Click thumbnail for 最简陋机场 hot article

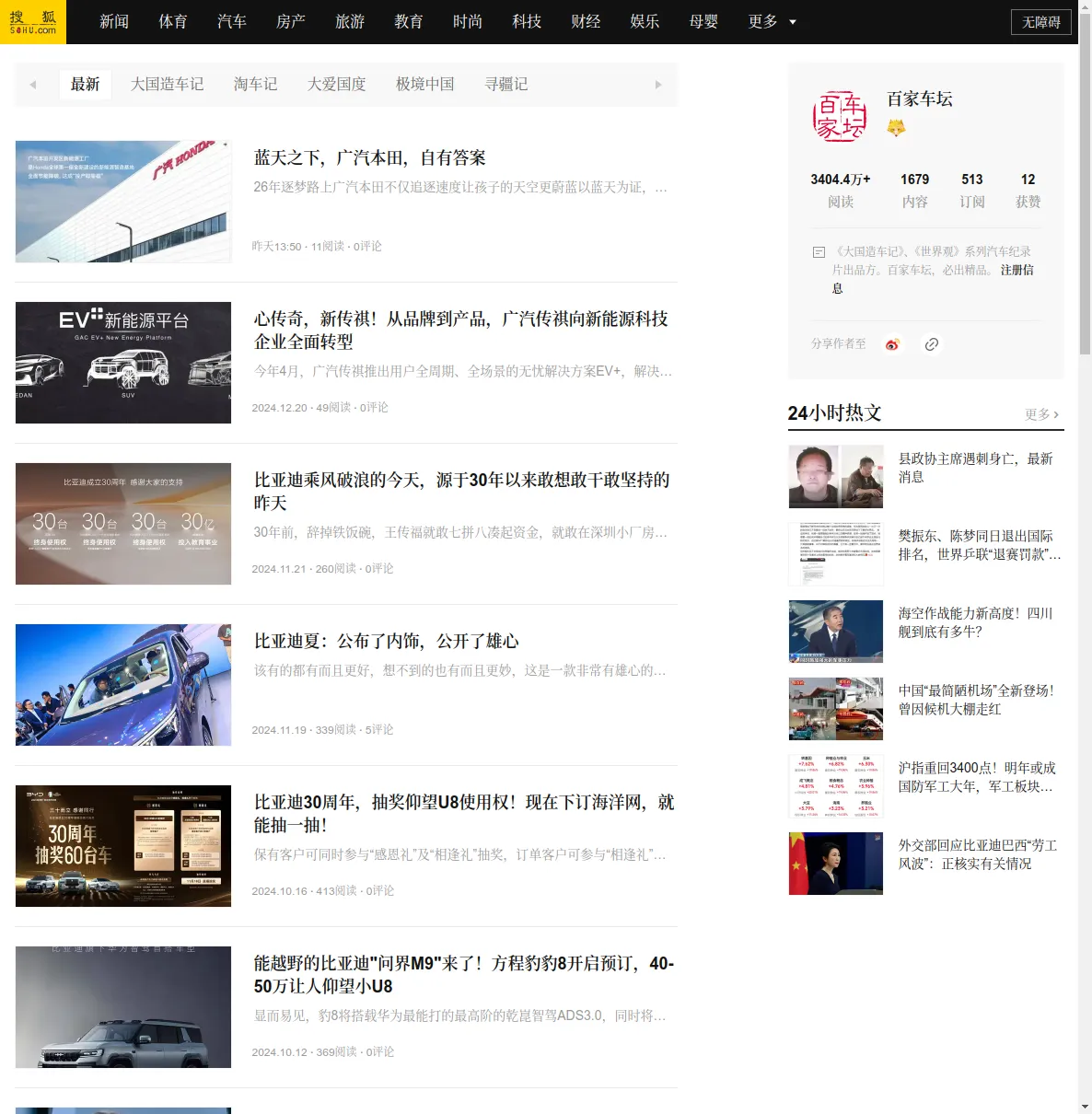836,709
